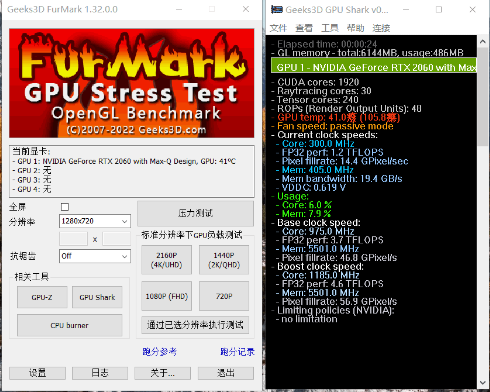This screenshot has height=392, width=490.
Task: Maximize the GPU Shark window
Action: pyautogui.click(x=439, y=10)
